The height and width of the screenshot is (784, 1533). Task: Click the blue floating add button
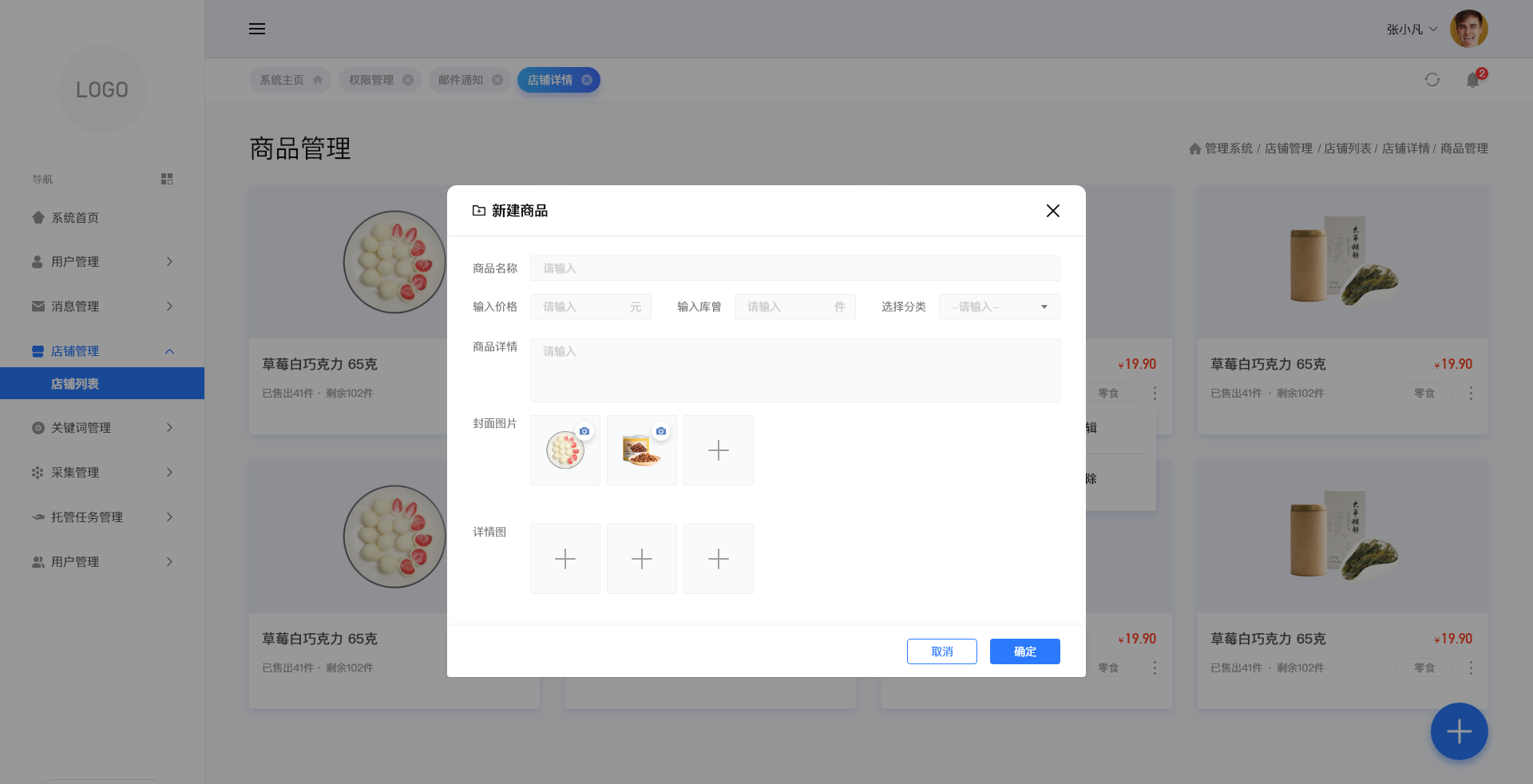(x=1460, y=731)
